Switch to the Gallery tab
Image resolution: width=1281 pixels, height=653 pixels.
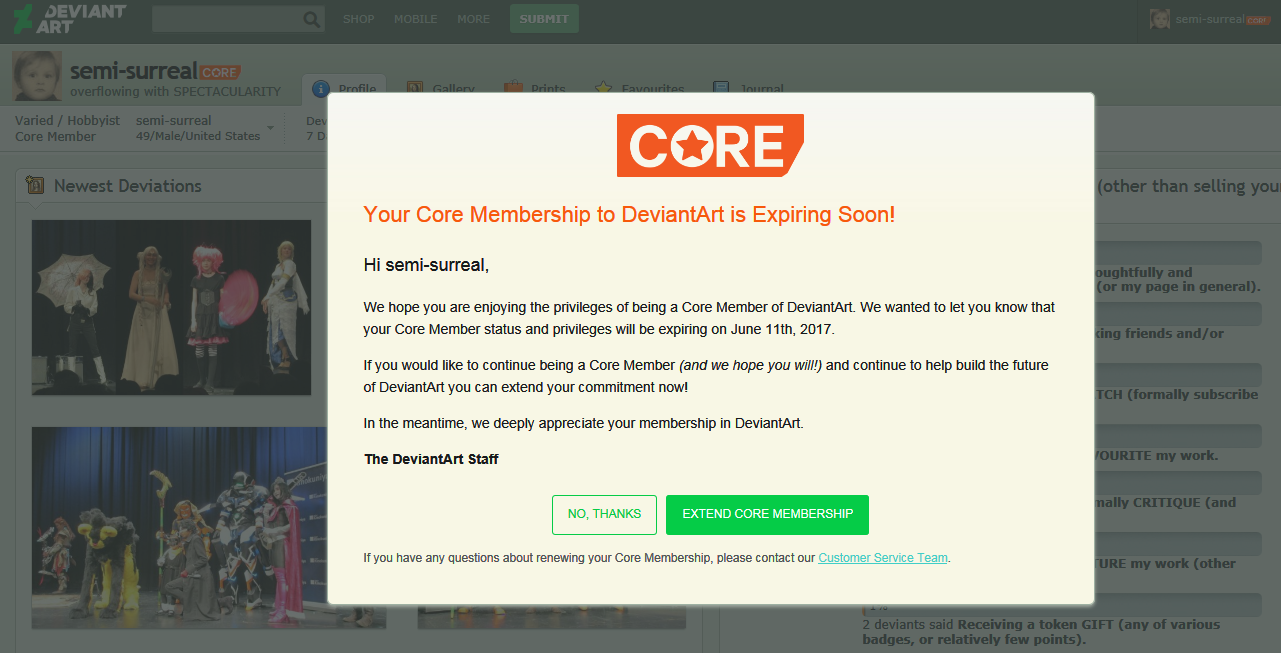coord(441,89)
